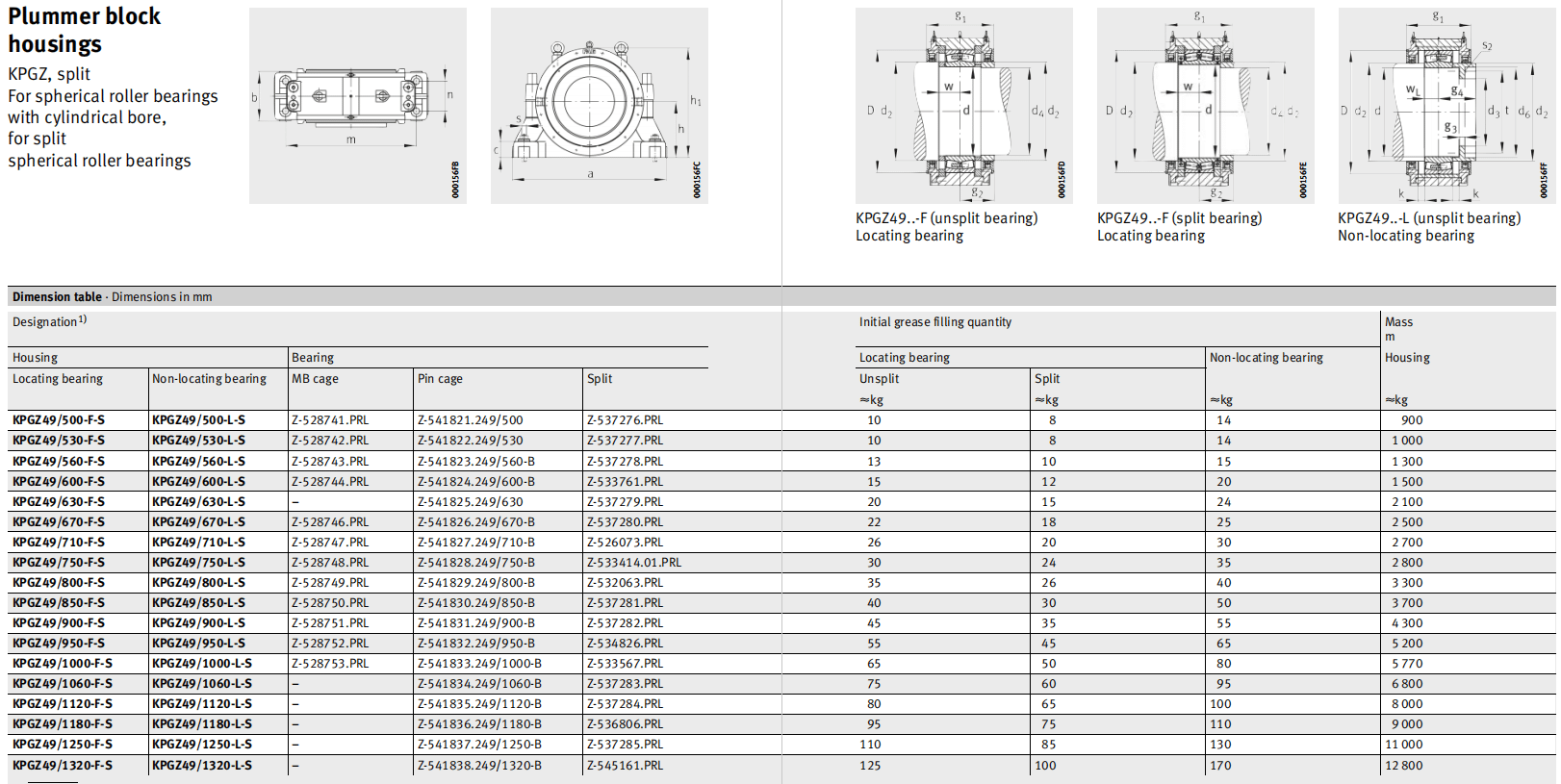The height and width of the screenshot is (784, 1561).
Task: Select housing designation KPGZ49/500-F-S
Action: point(59,420)
